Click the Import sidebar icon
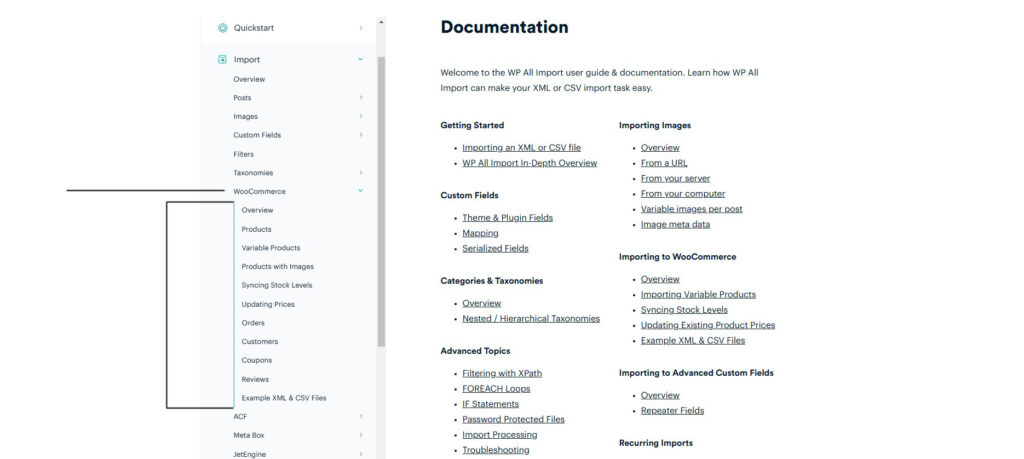The height and width of the screenshot is (459, 1024). click(222, 59)
